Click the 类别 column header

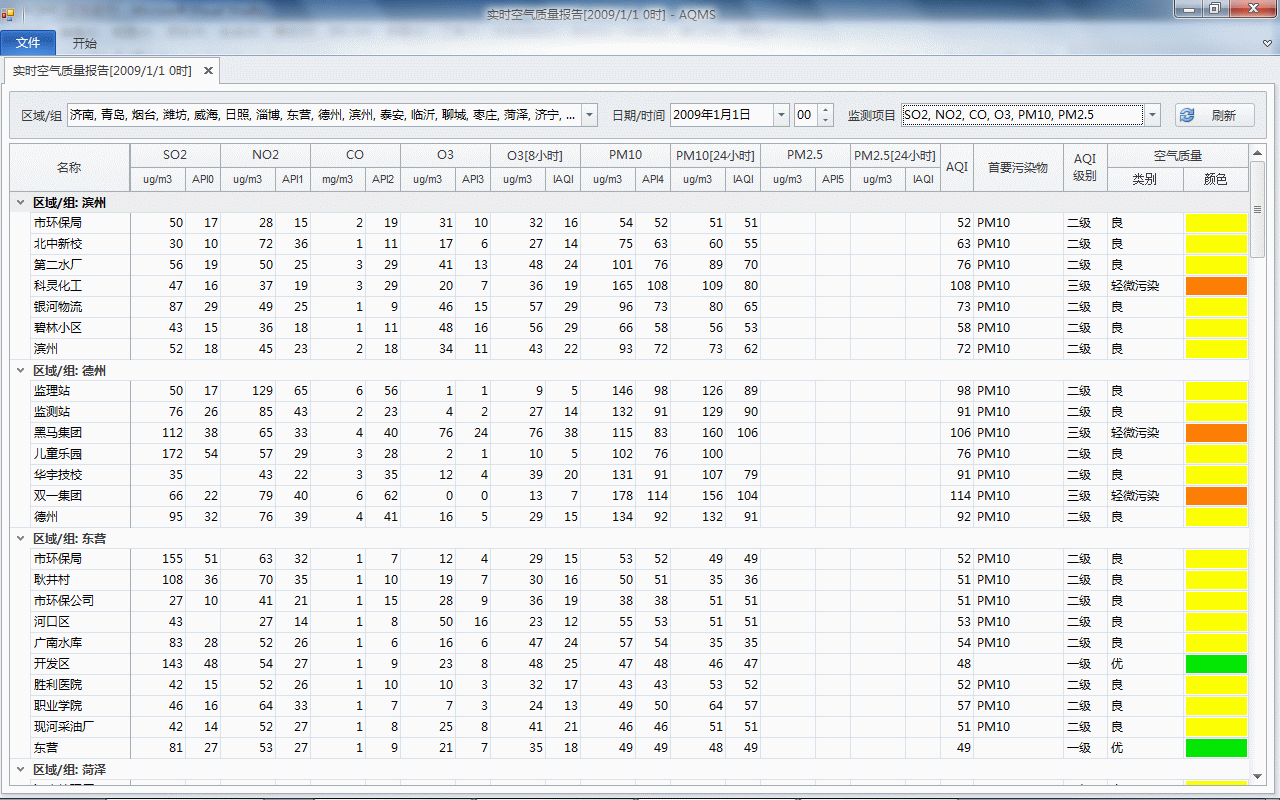click(1145, 179)
